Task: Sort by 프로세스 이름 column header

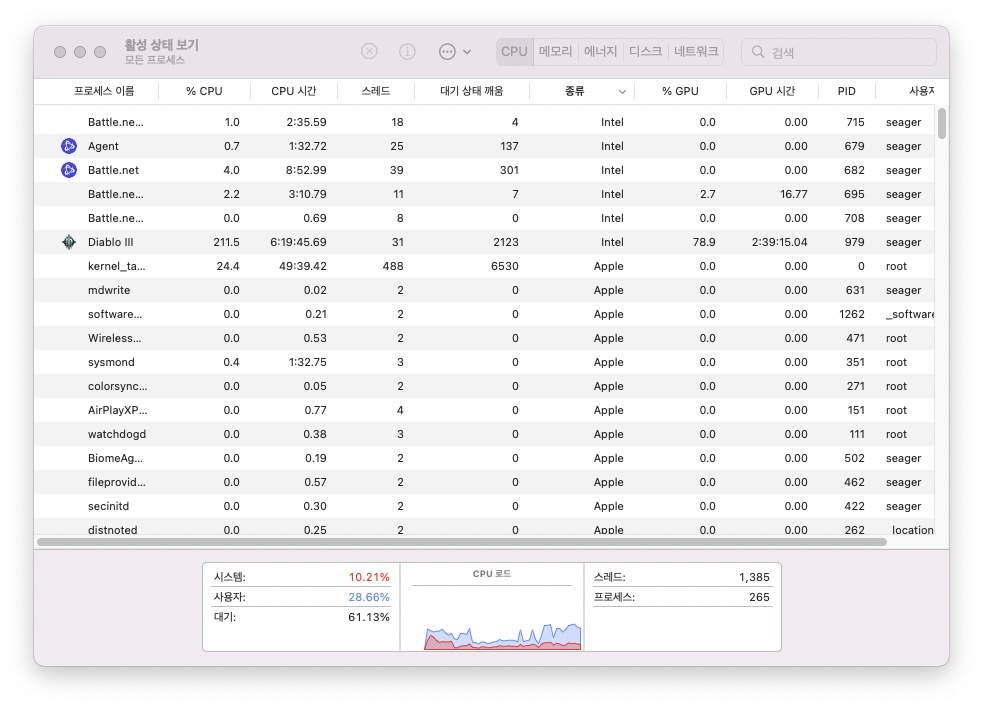Action: coord(104,91)
